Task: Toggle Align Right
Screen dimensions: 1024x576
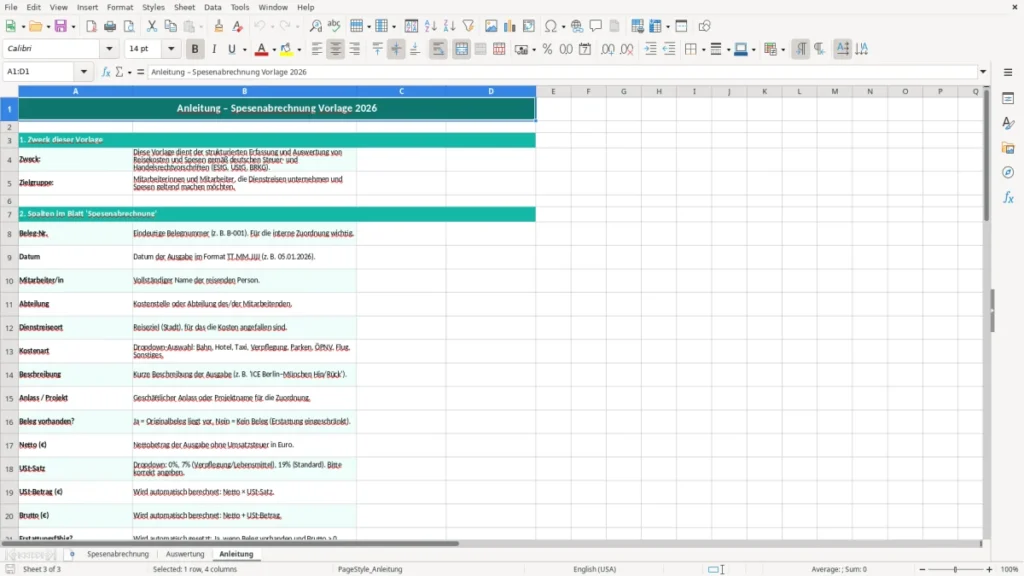Action: 355,49
